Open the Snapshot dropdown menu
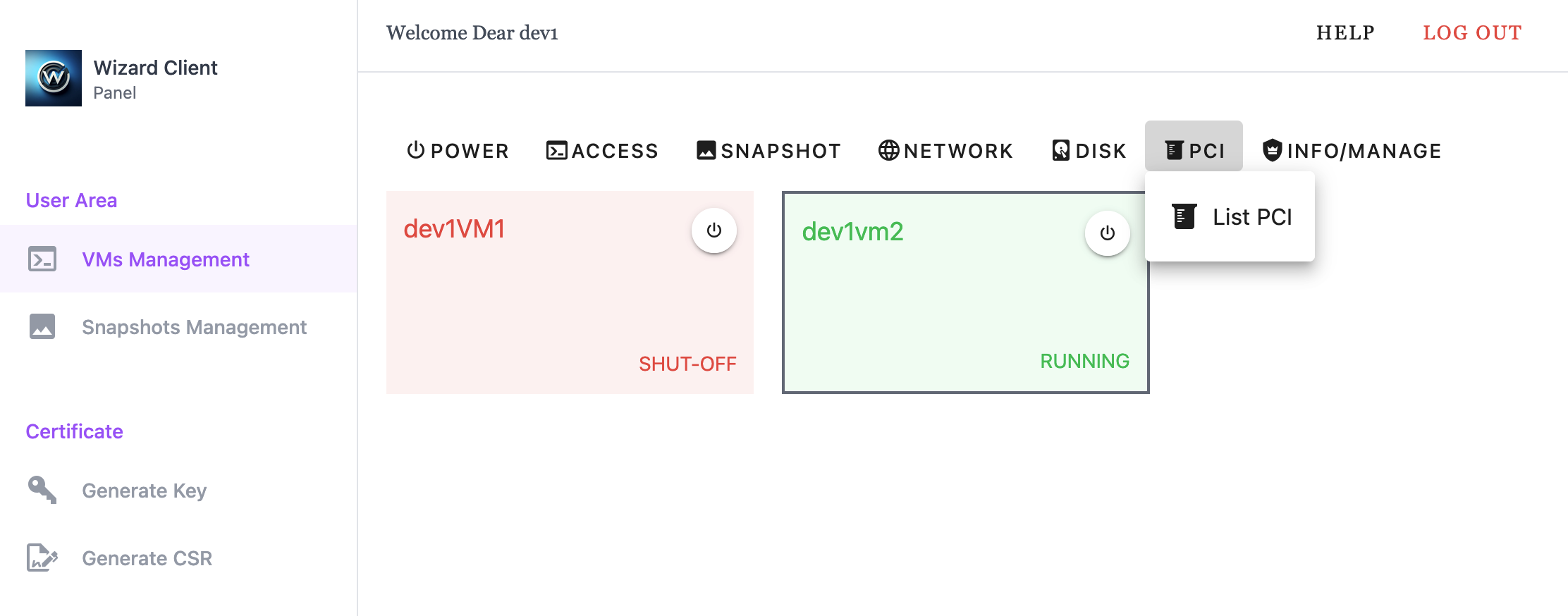 [768, 151]
